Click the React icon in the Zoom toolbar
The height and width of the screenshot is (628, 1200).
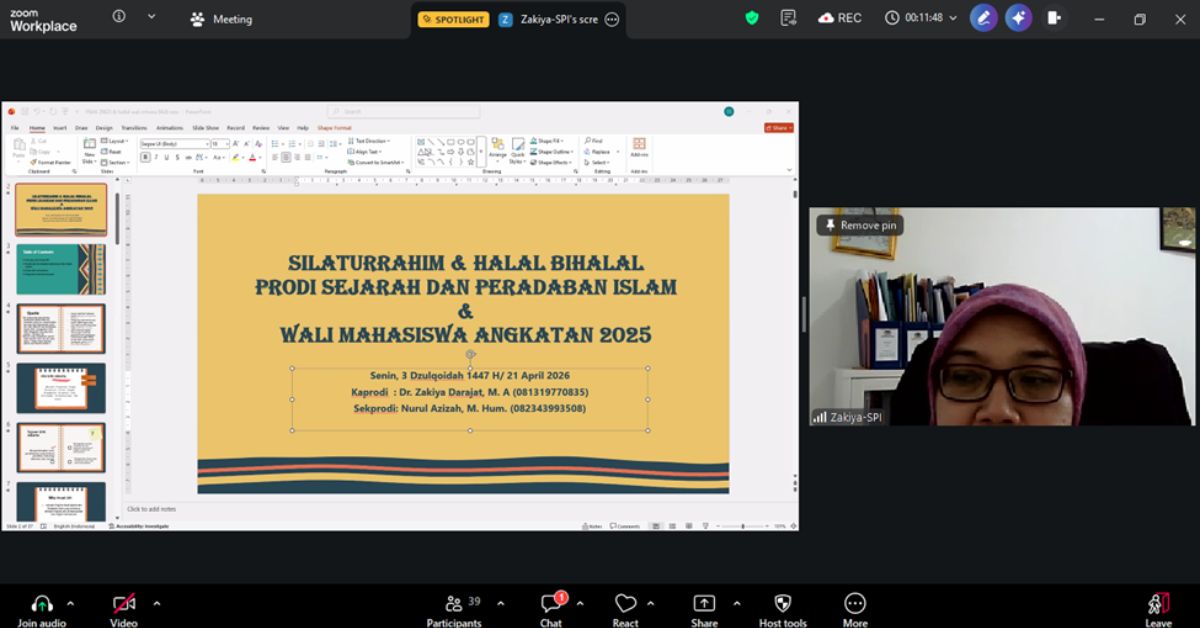[x=625, y=605]
